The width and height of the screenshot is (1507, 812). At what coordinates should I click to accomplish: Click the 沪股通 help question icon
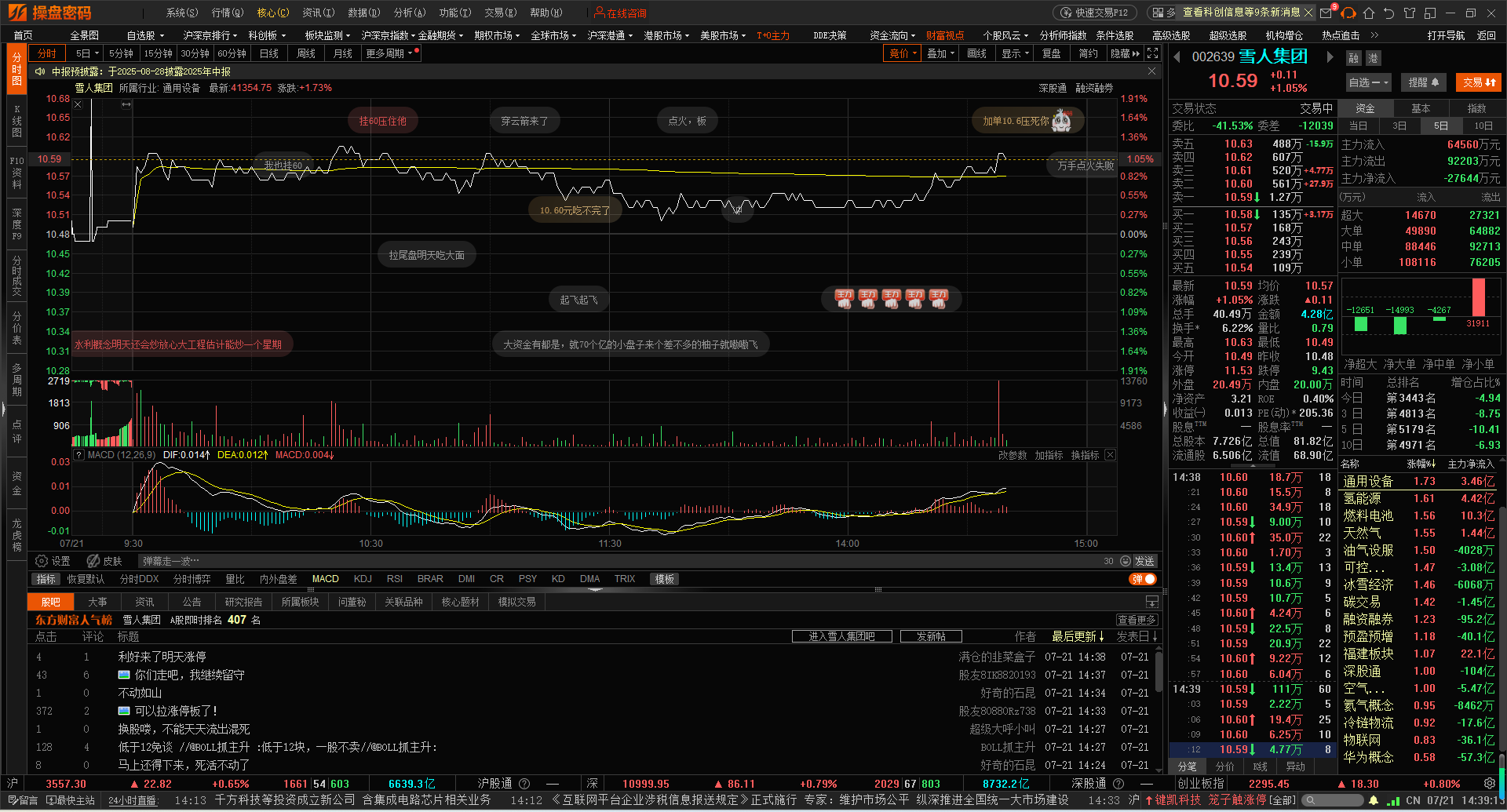524,784
